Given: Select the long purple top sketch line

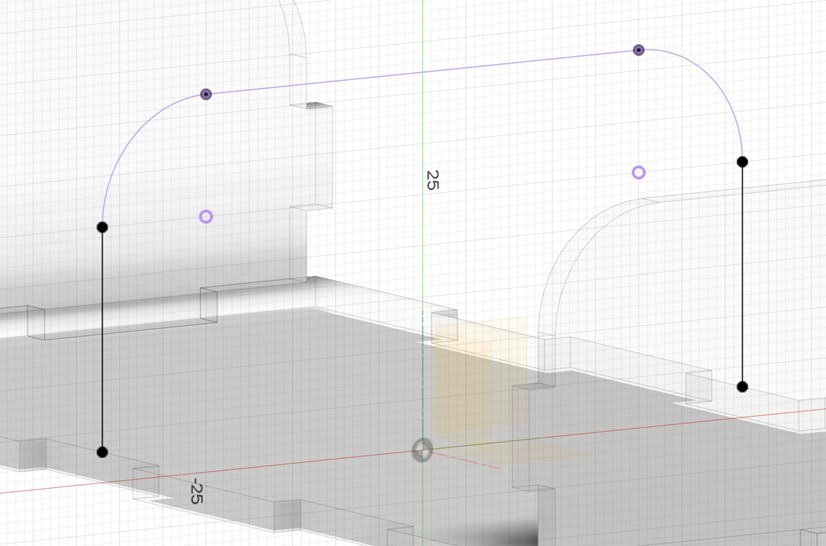Looking at the screenshot, I should click(420, 73).
